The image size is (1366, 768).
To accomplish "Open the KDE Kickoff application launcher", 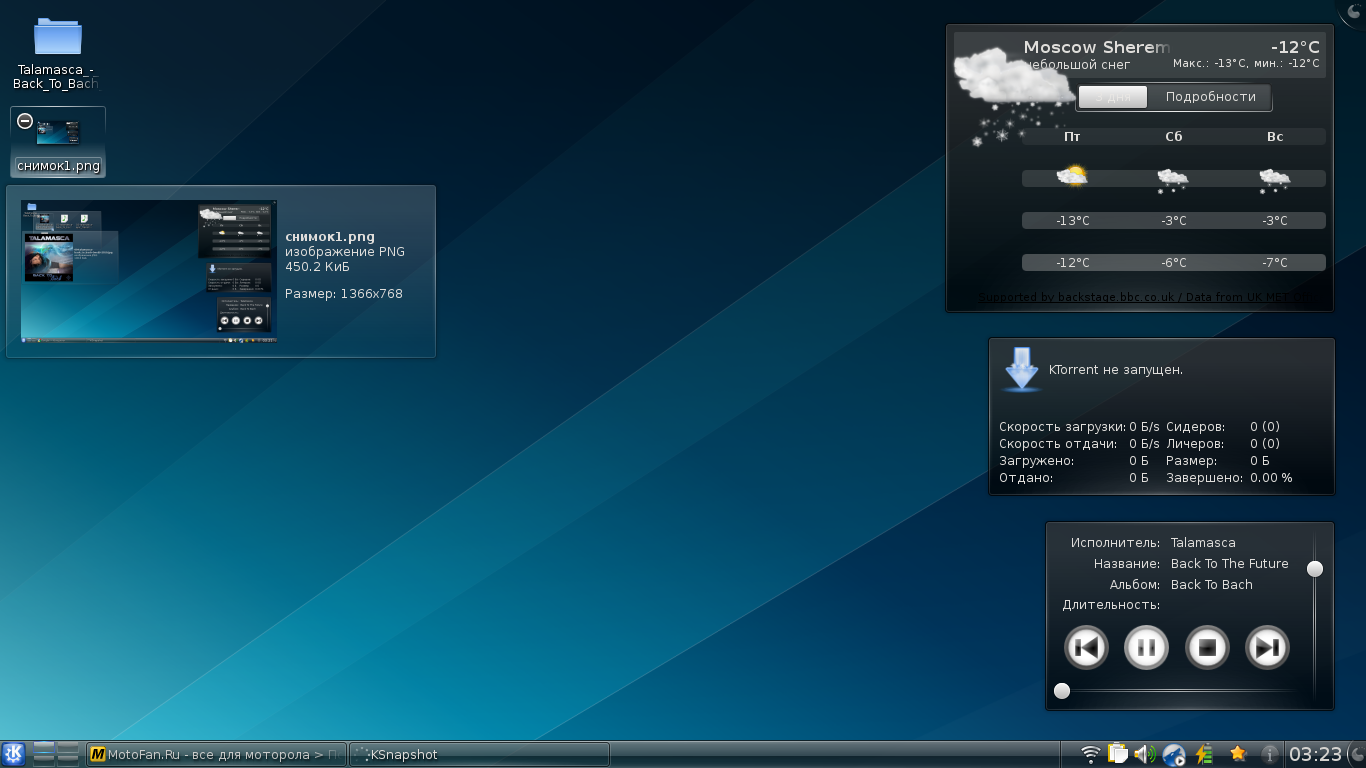I will (x=14, y=754).
